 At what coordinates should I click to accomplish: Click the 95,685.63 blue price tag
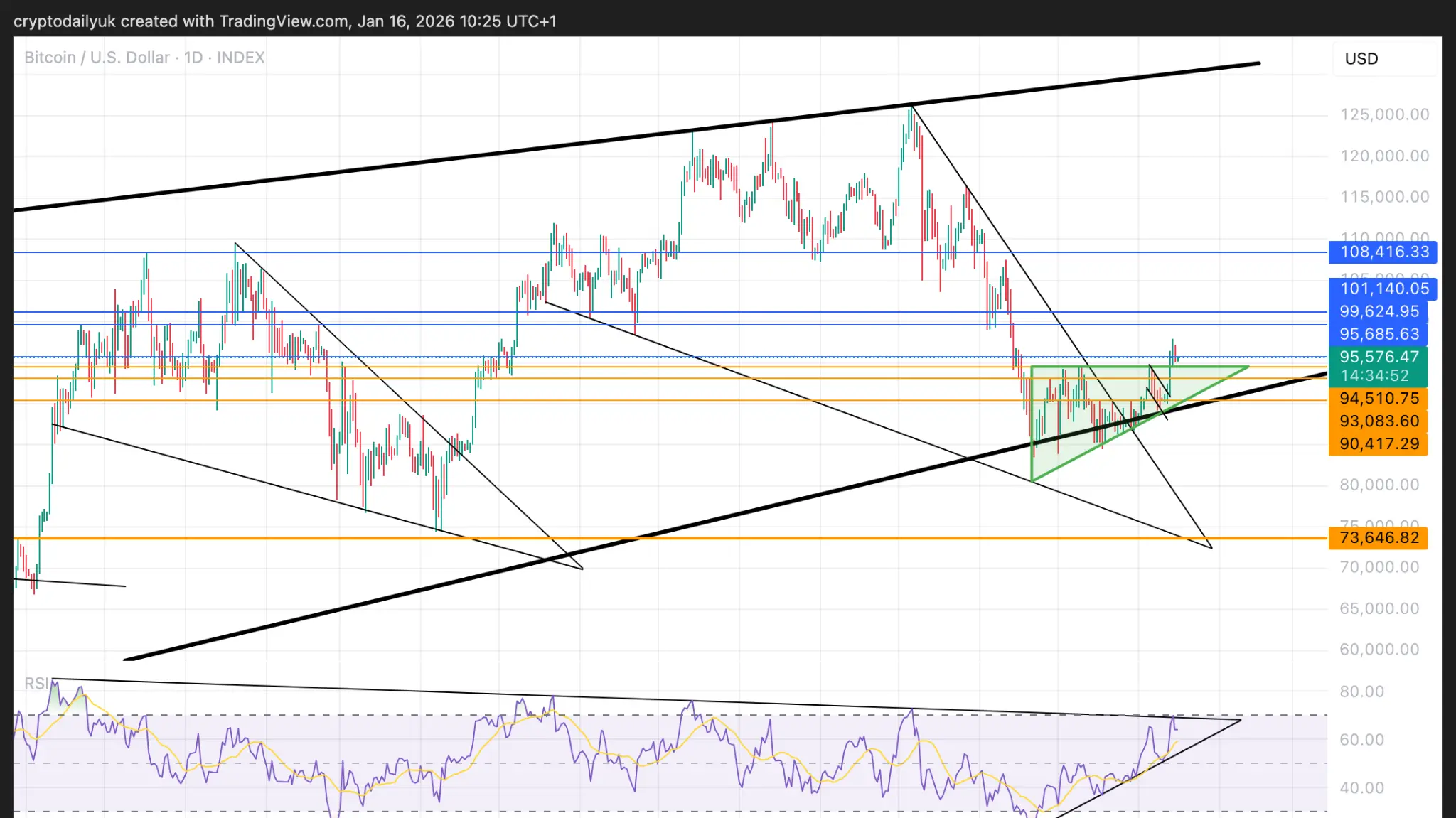pyautogui.click(x=1379, y=334)
